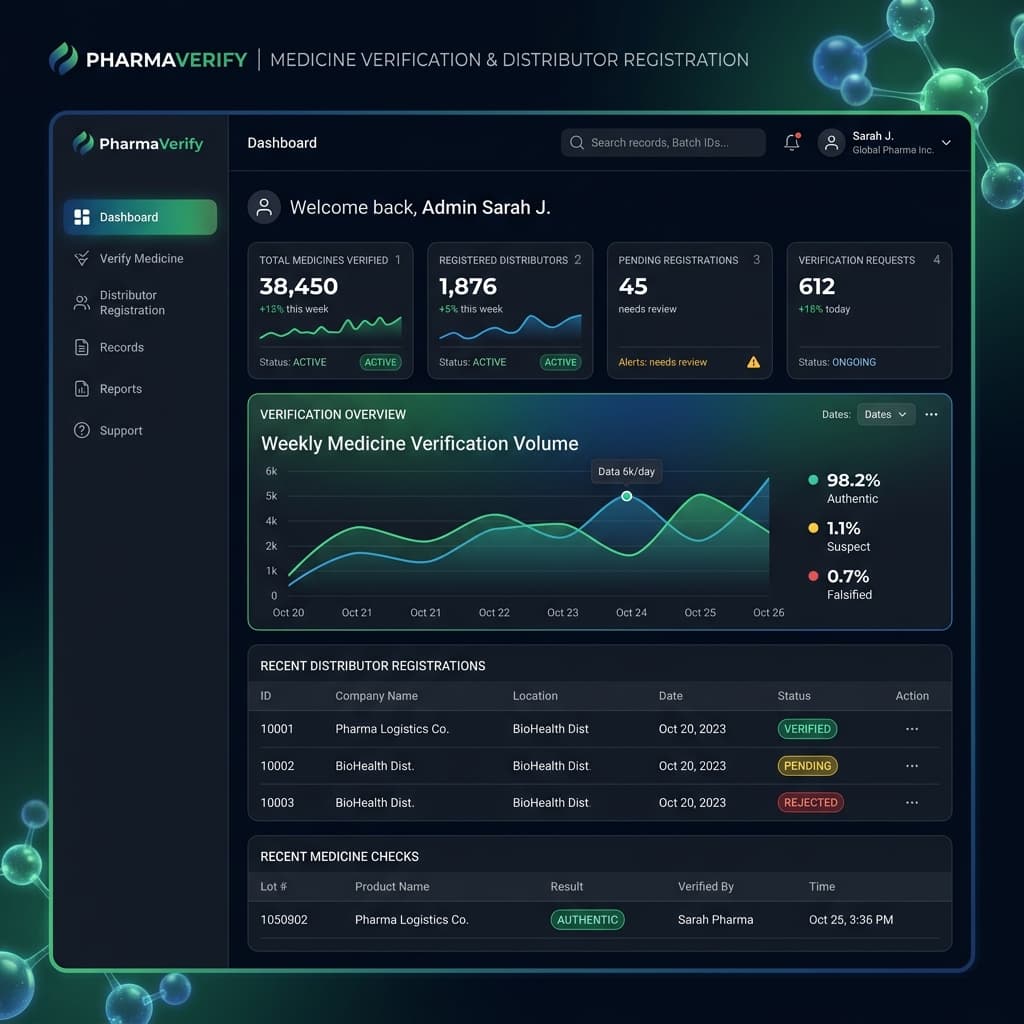Viewport: 1024px width, 1024px height.
Task: Select the red Falsified legend dot
Action: 813,576
